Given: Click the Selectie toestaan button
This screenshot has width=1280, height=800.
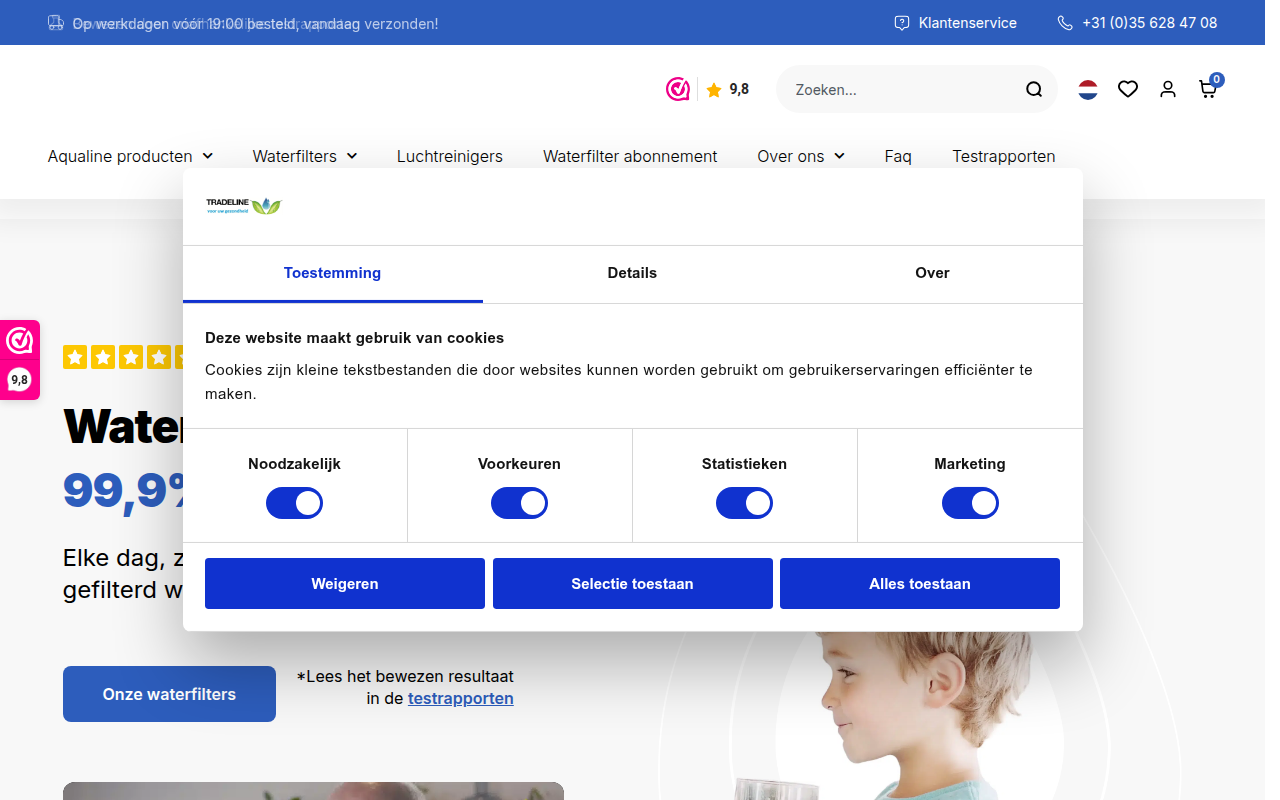Looking at the screenshot, I should (632, 584).
